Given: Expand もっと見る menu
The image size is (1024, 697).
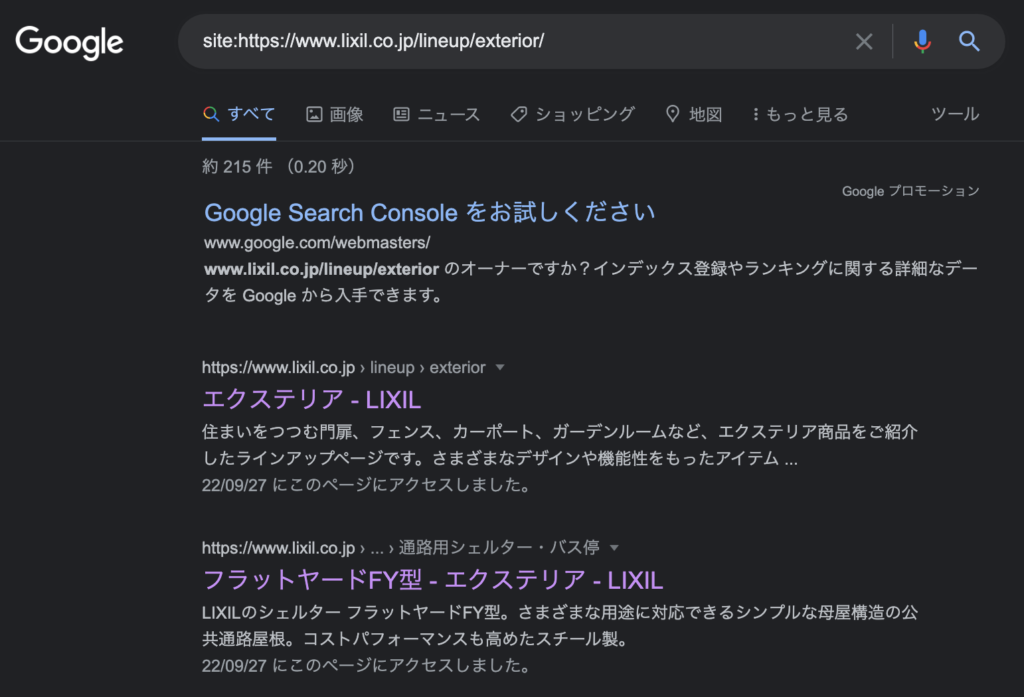Looking at the screenshot, I should pos(800,114).
